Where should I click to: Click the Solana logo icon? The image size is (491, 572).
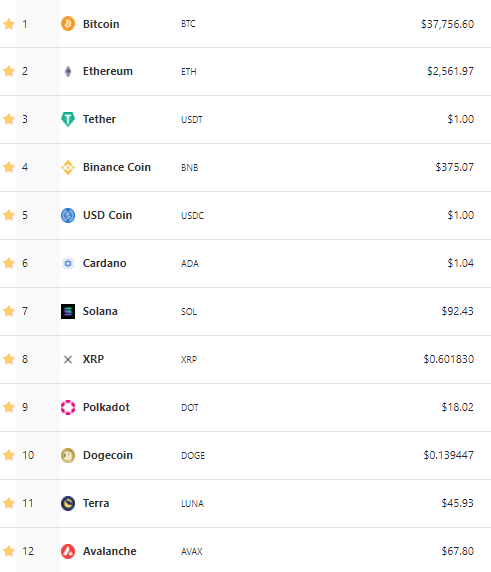(68, 311)
